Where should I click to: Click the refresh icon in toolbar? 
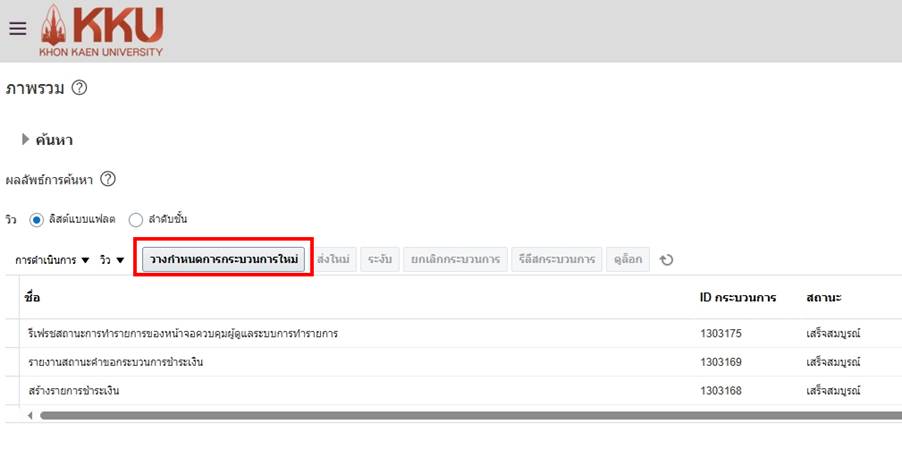666,260
